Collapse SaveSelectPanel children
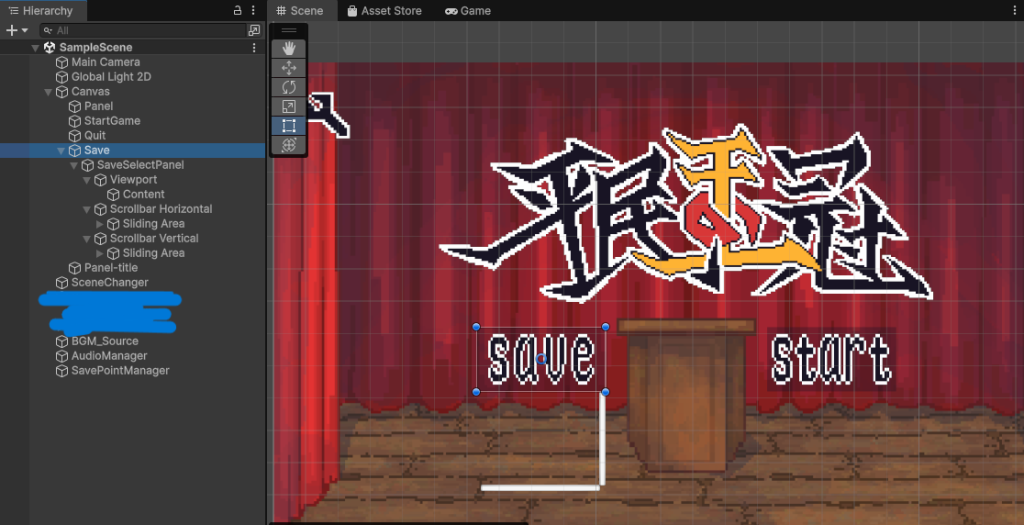This screenshot has width=1024, height=525. (x=74, y=165)
